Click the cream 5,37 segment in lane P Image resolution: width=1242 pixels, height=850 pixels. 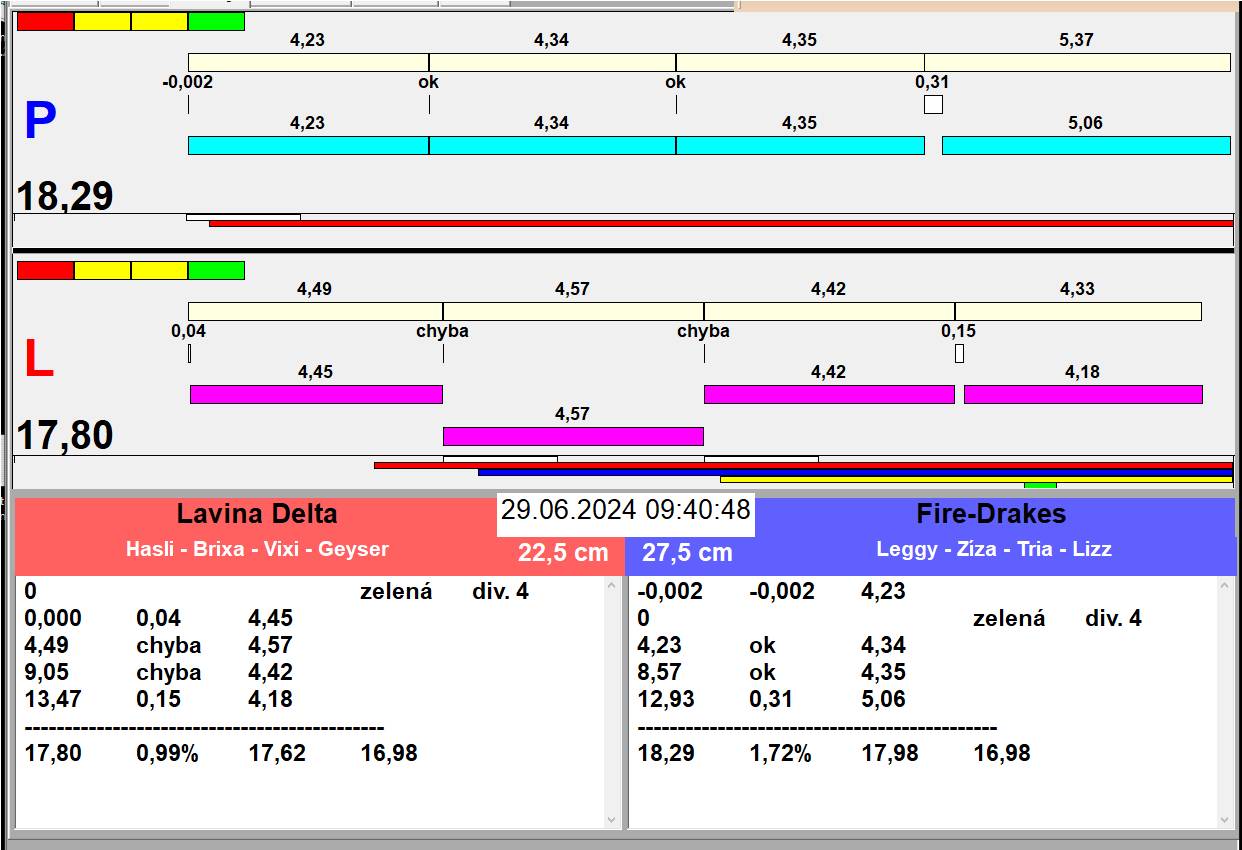point(1076,62)
